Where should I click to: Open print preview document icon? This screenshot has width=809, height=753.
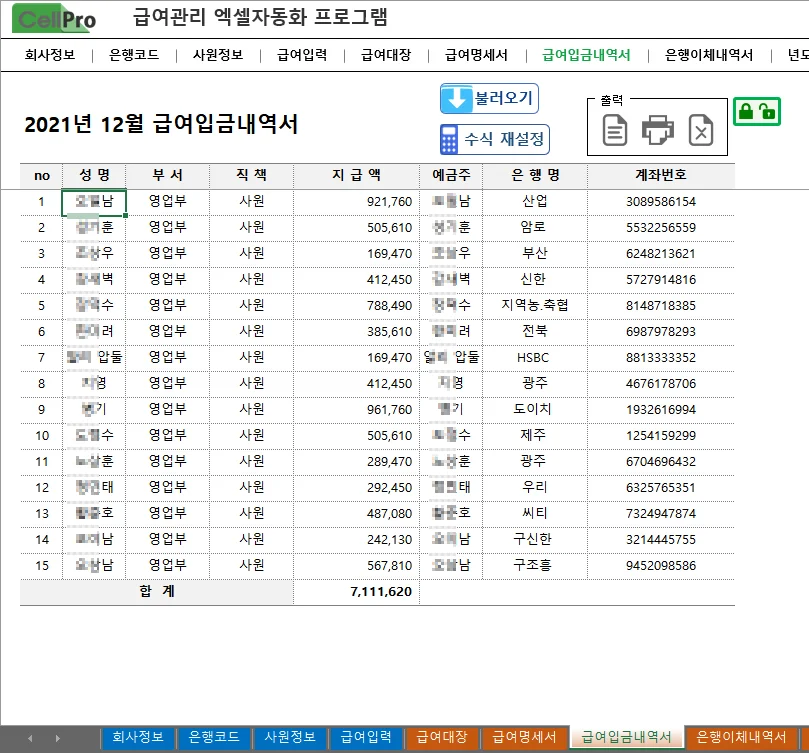tap(614, 130)
